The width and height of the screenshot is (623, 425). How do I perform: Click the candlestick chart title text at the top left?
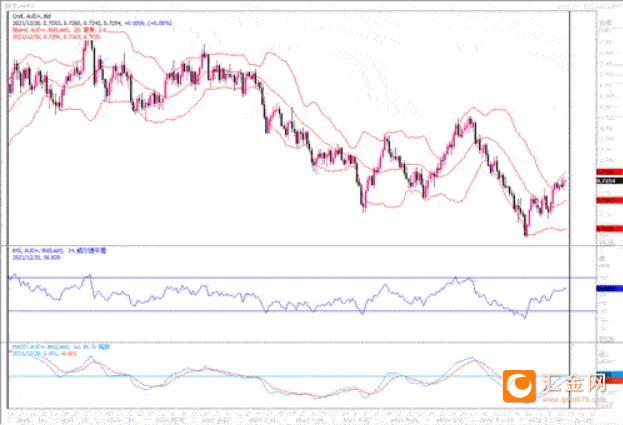coord(32,16)
